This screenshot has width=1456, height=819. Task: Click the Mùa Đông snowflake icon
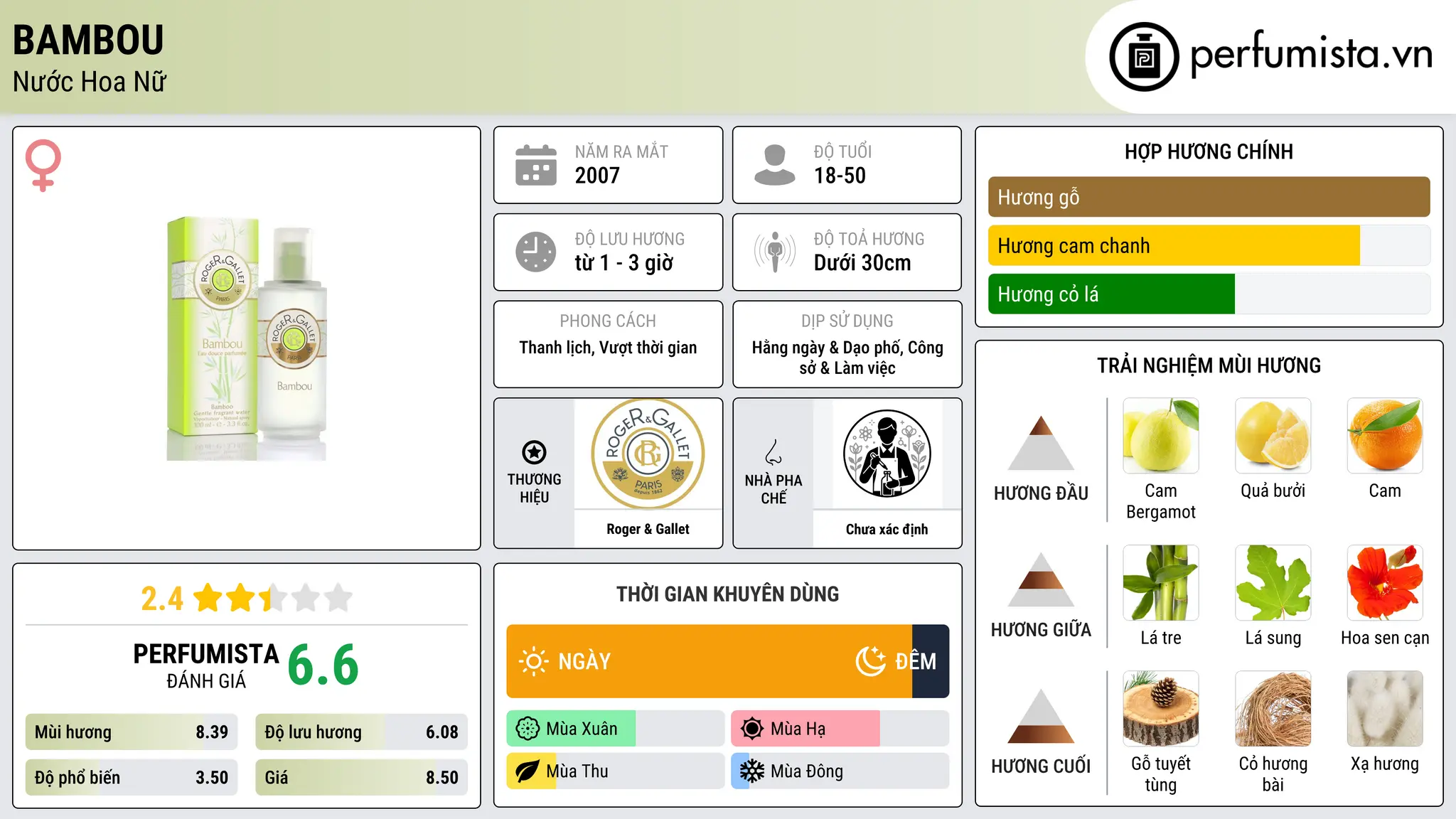click(751, 771)
